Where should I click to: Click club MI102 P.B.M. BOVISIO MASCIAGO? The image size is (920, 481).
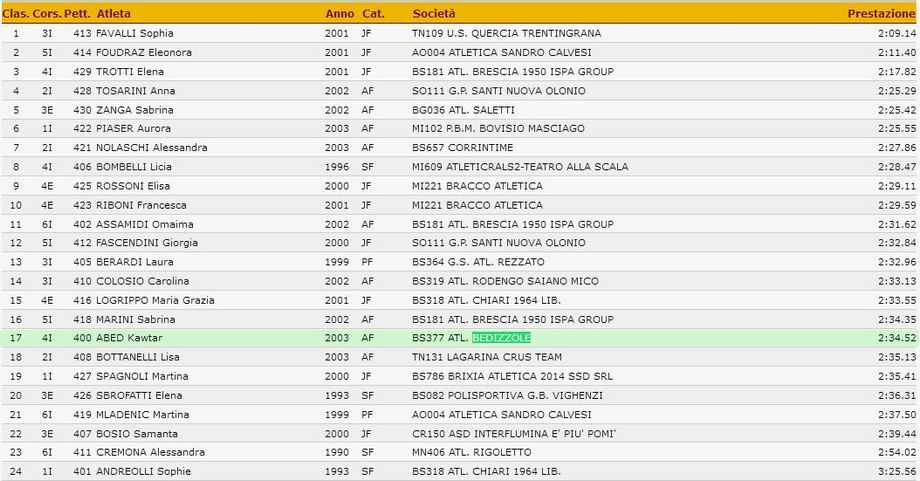(x=498, y=128)
